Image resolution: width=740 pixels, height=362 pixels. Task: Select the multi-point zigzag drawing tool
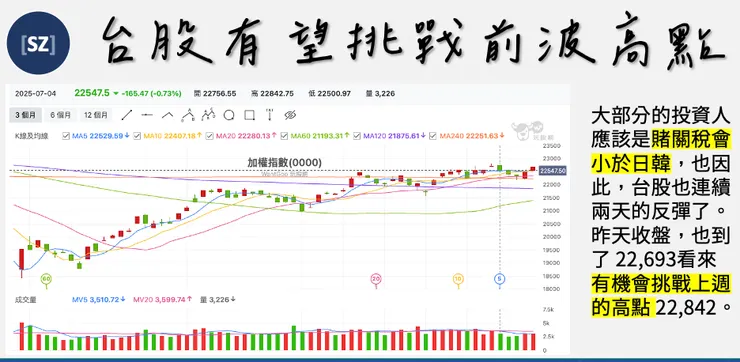pyautogui.click(x=208, y=115)
